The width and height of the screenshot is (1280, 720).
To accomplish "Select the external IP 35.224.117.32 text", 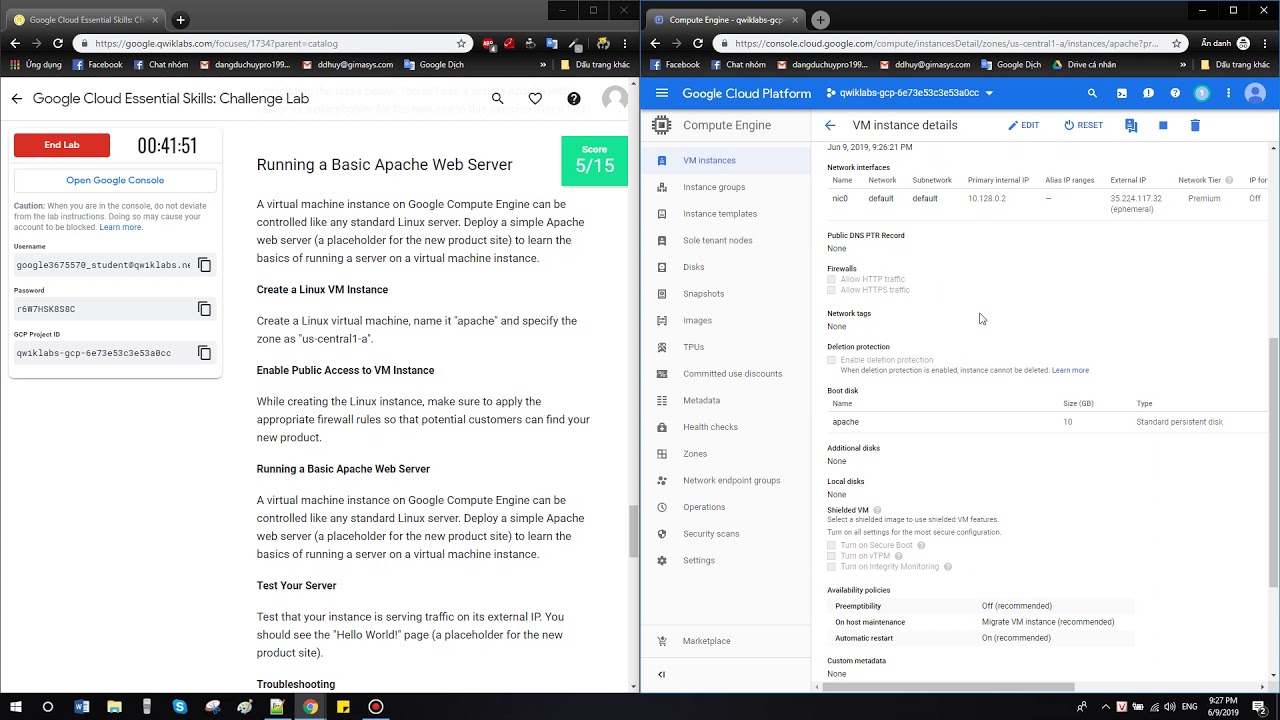I will [x=1136, y=198].
